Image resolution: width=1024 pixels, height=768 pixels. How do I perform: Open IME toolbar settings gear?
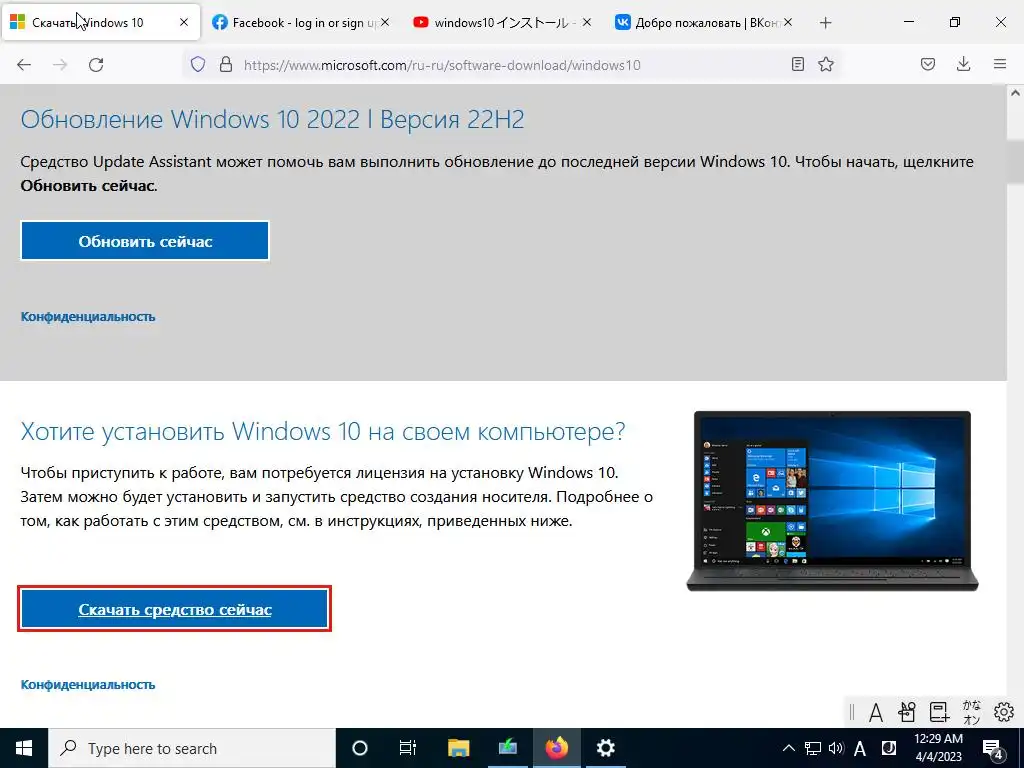(1004, 712)
